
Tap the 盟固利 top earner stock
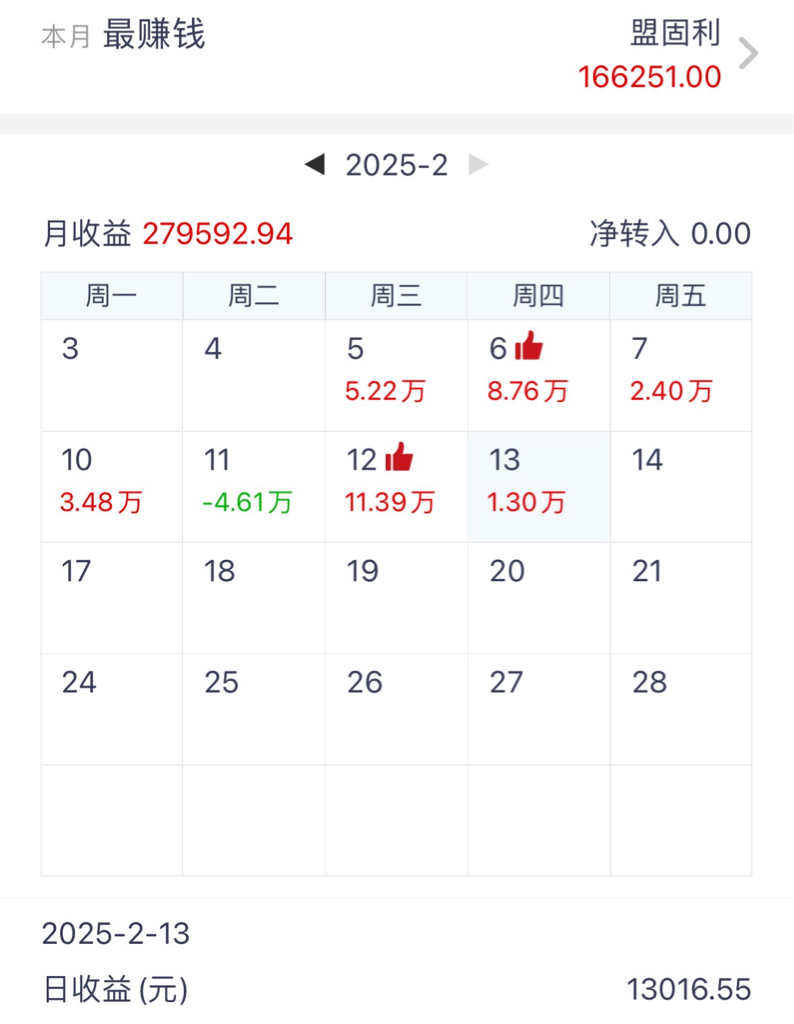click(675, 35)
